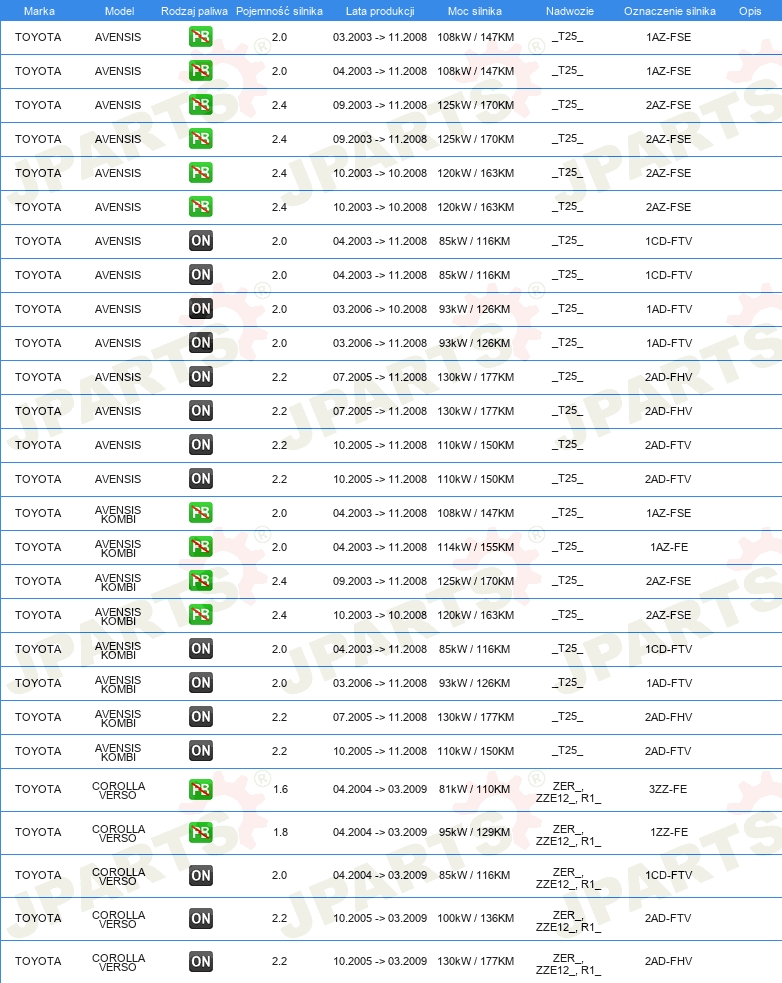Select the 1ZZ-FE engine code cell
This screenshot has height=983, width=782.
[669, 833]
